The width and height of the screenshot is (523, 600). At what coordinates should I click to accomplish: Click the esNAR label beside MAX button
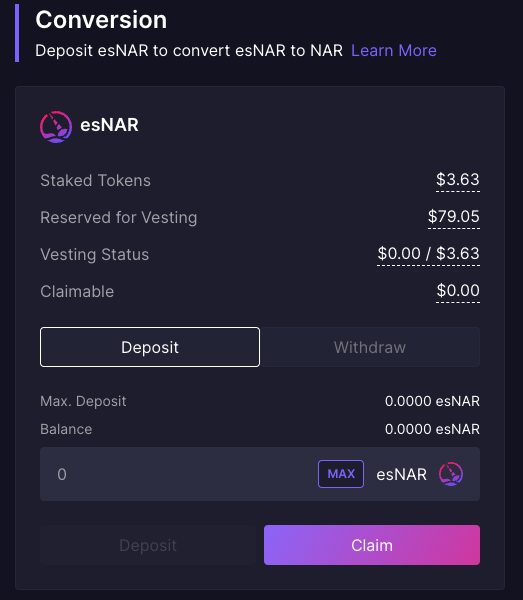click(401, 474)
